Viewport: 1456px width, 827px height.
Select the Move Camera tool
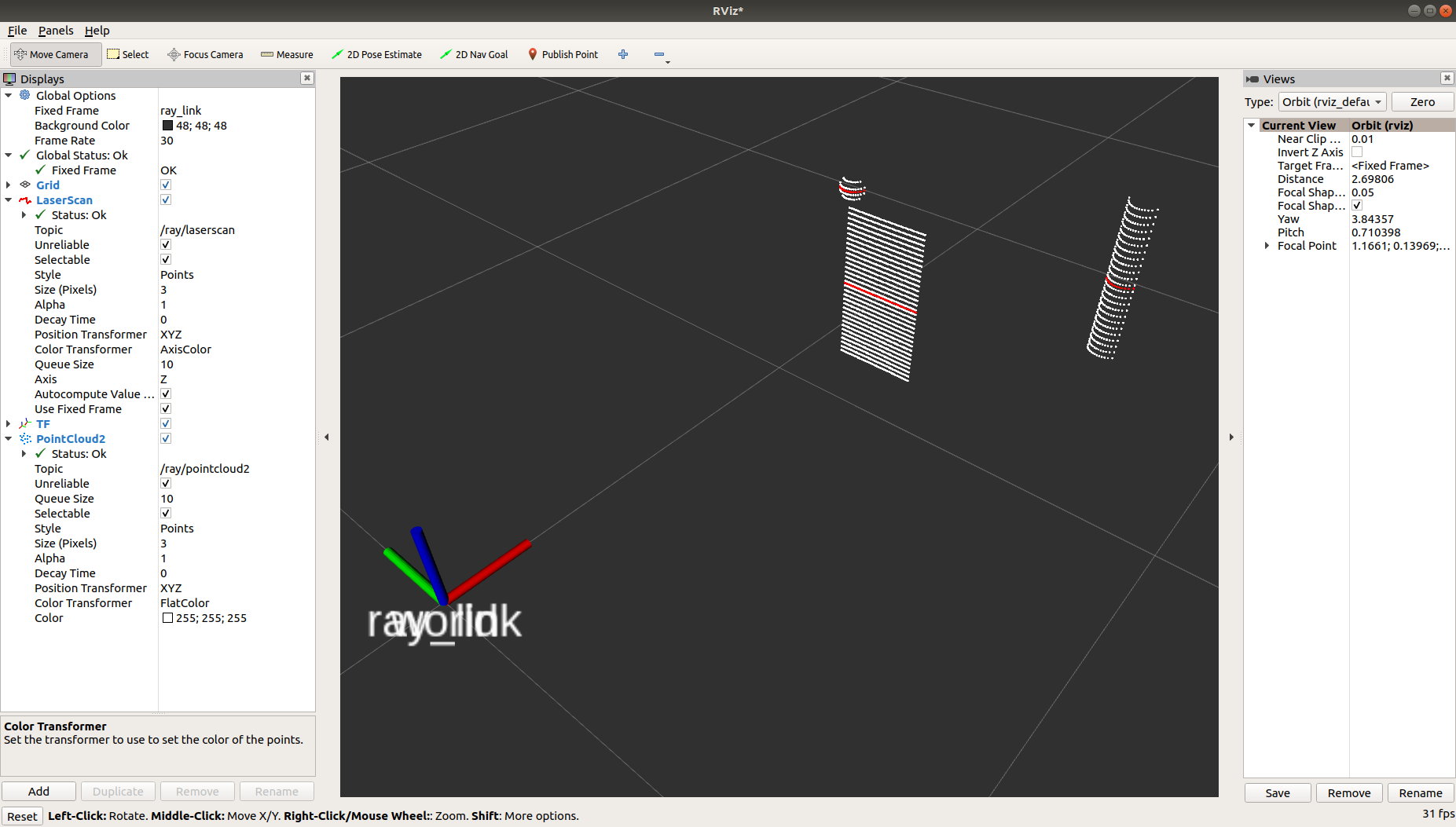click(x=52, y=54)
